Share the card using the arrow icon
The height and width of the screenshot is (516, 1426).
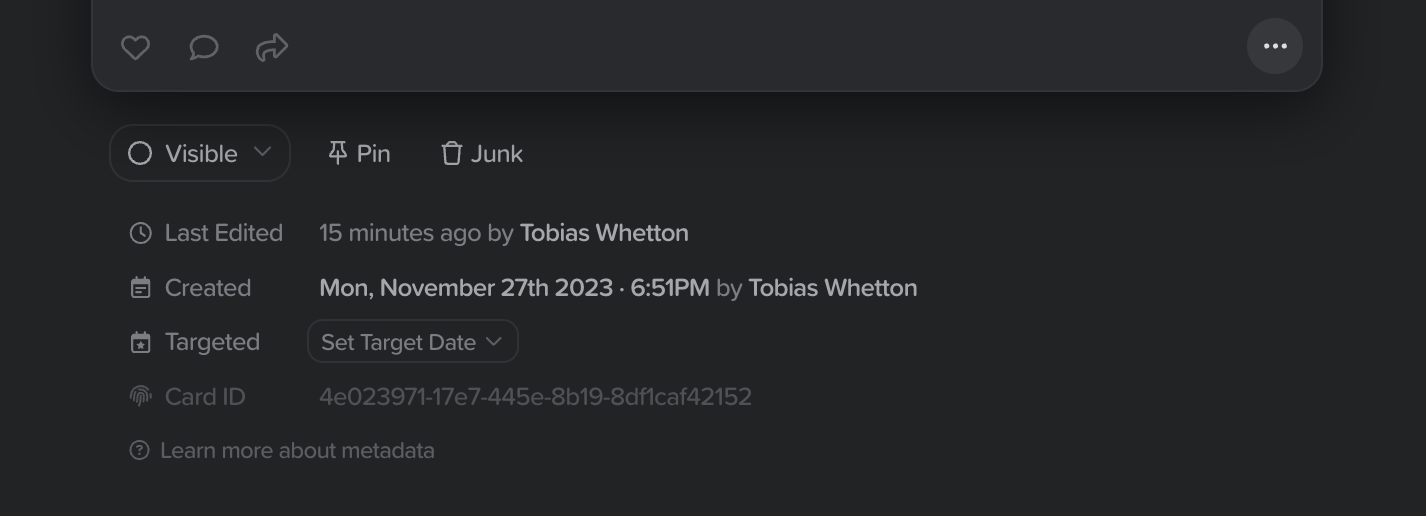(272, 47)
